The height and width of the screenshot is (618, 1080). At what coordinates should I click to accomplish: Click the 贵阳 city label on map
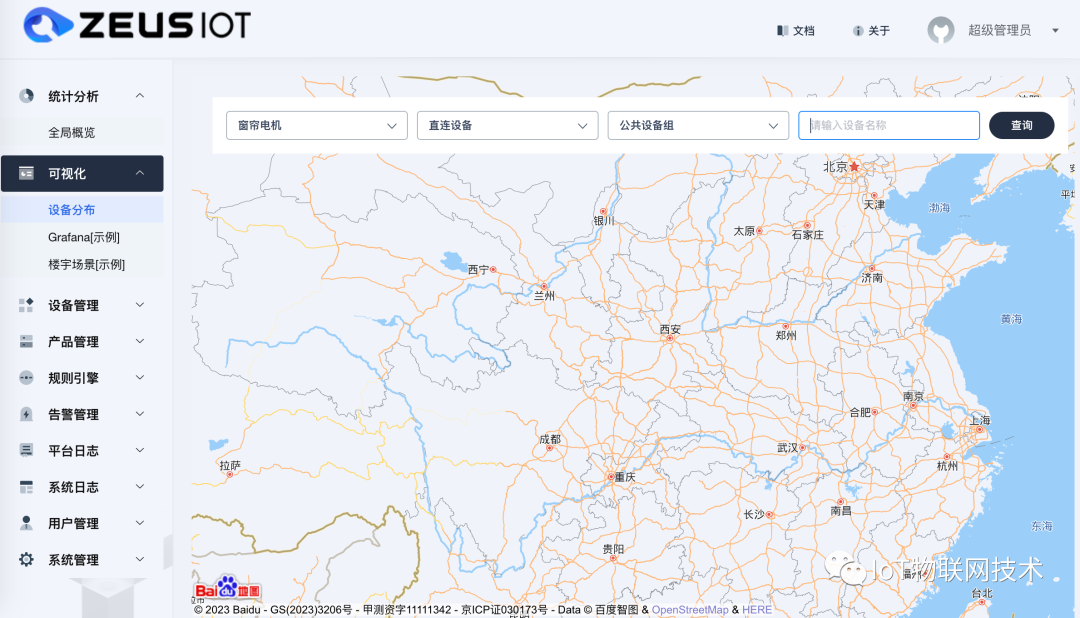[613, 549]
